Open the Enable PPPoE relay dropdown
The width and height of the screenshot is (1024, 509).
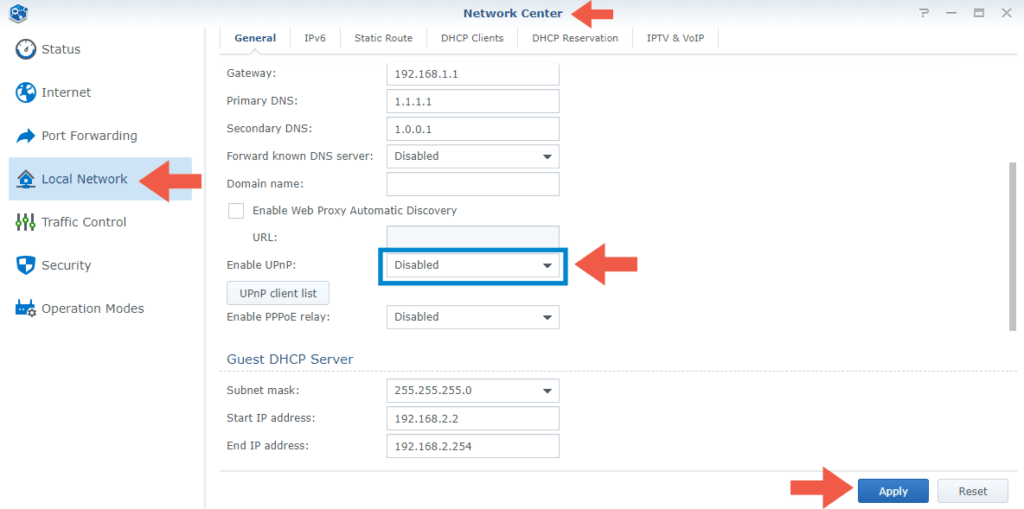tap(473, 317)
